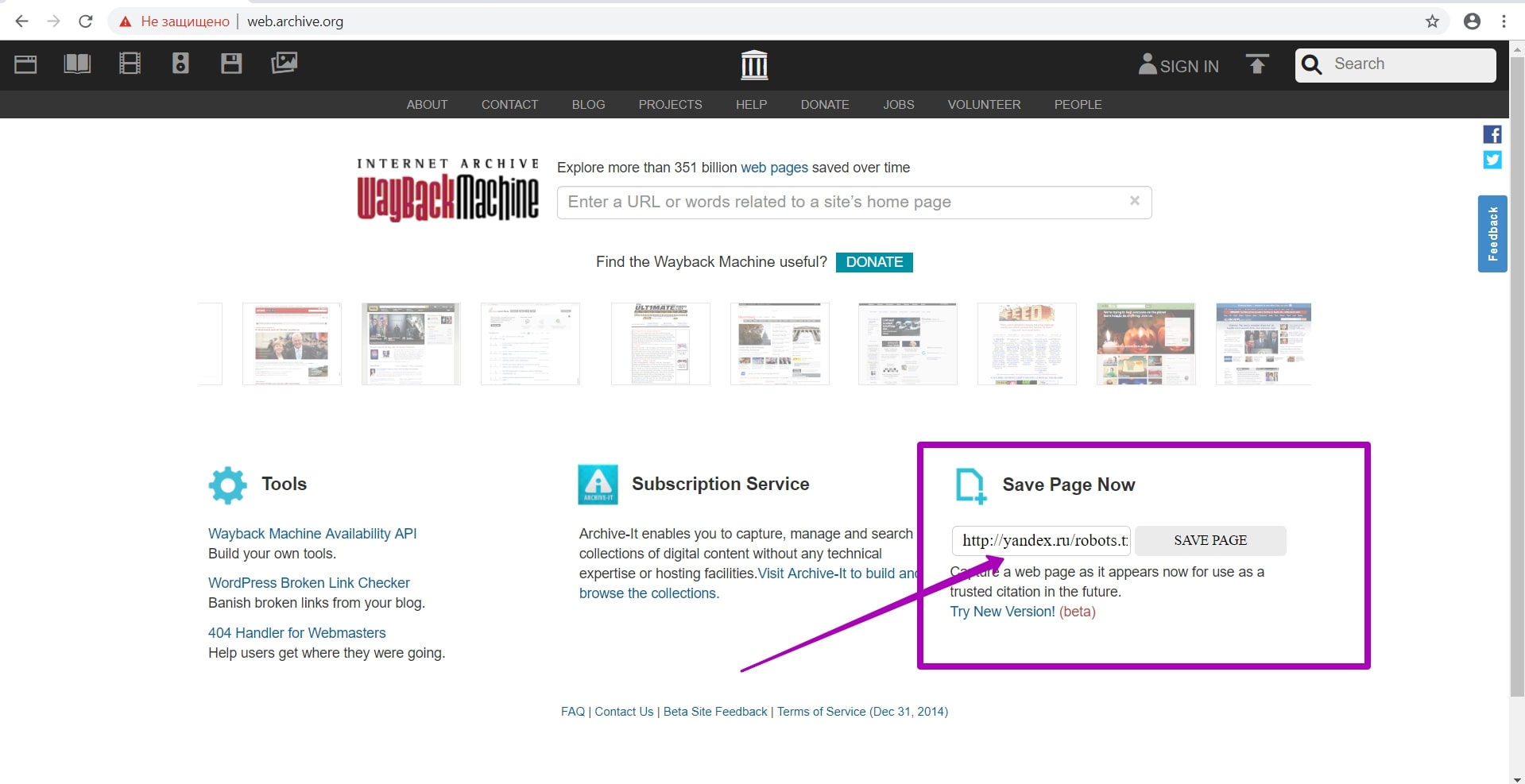Open the ABOUT menu item
The width and height of the screenshot is (1525, 784).
[x=427, y=105]
